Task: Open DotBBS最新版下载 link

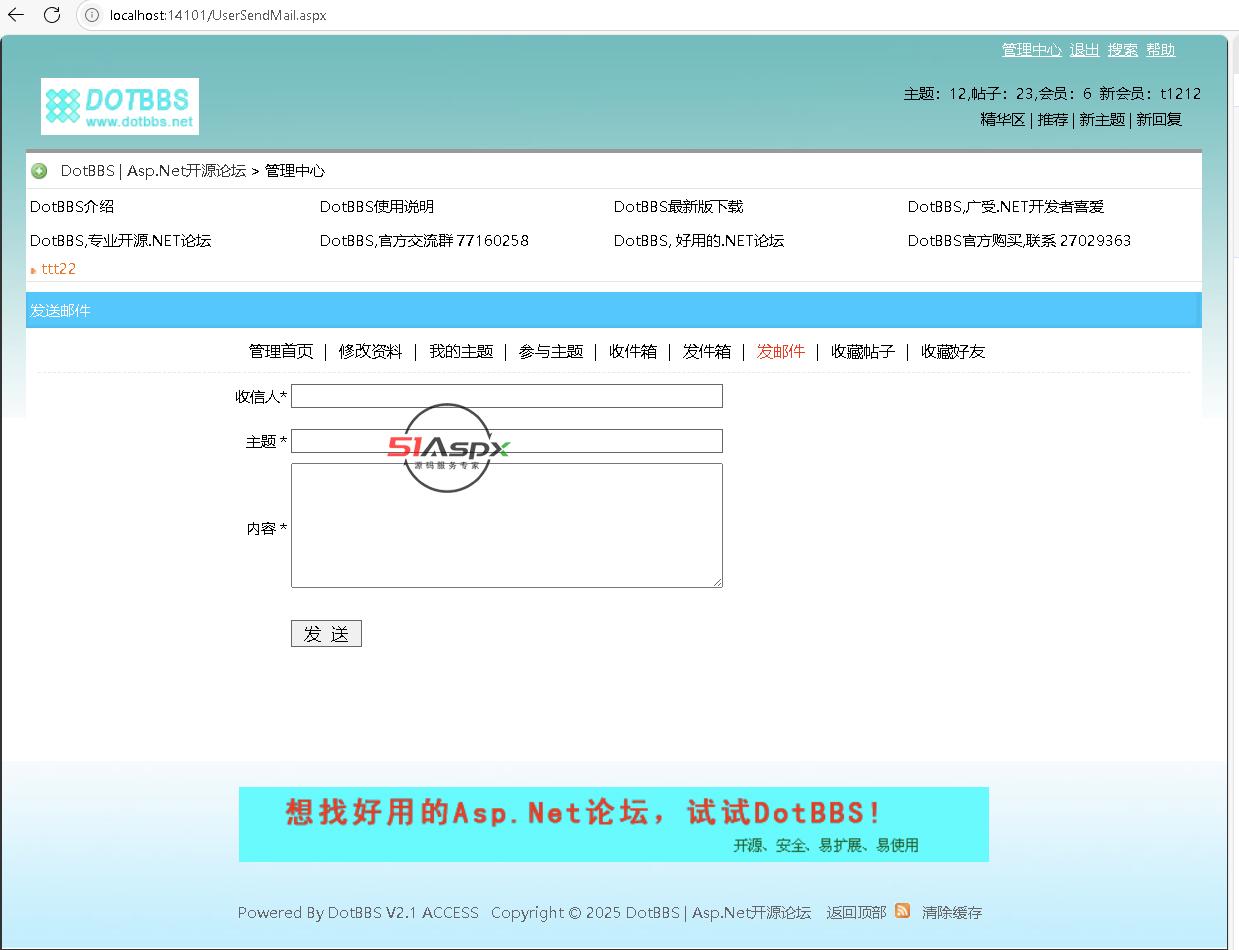Action: (x=678, y=207)
